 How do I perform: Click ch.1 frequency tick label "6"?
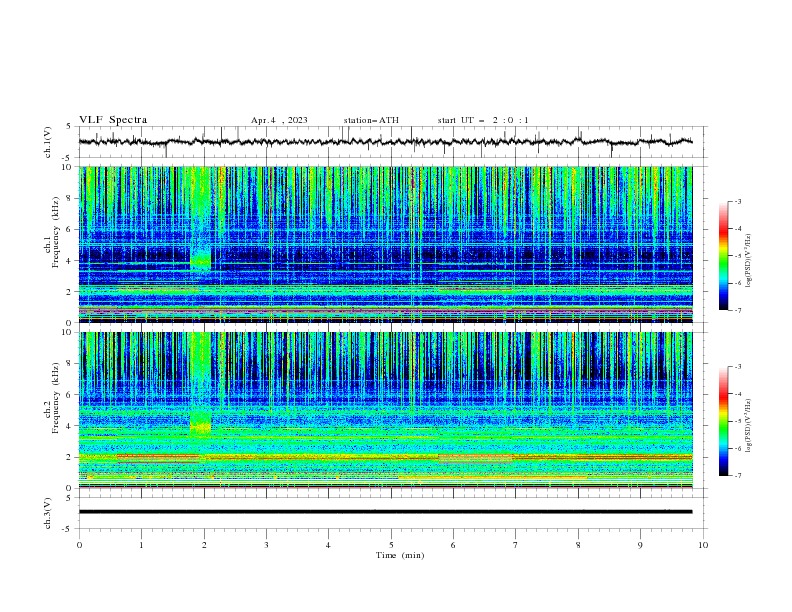click(x=71, y=229)
